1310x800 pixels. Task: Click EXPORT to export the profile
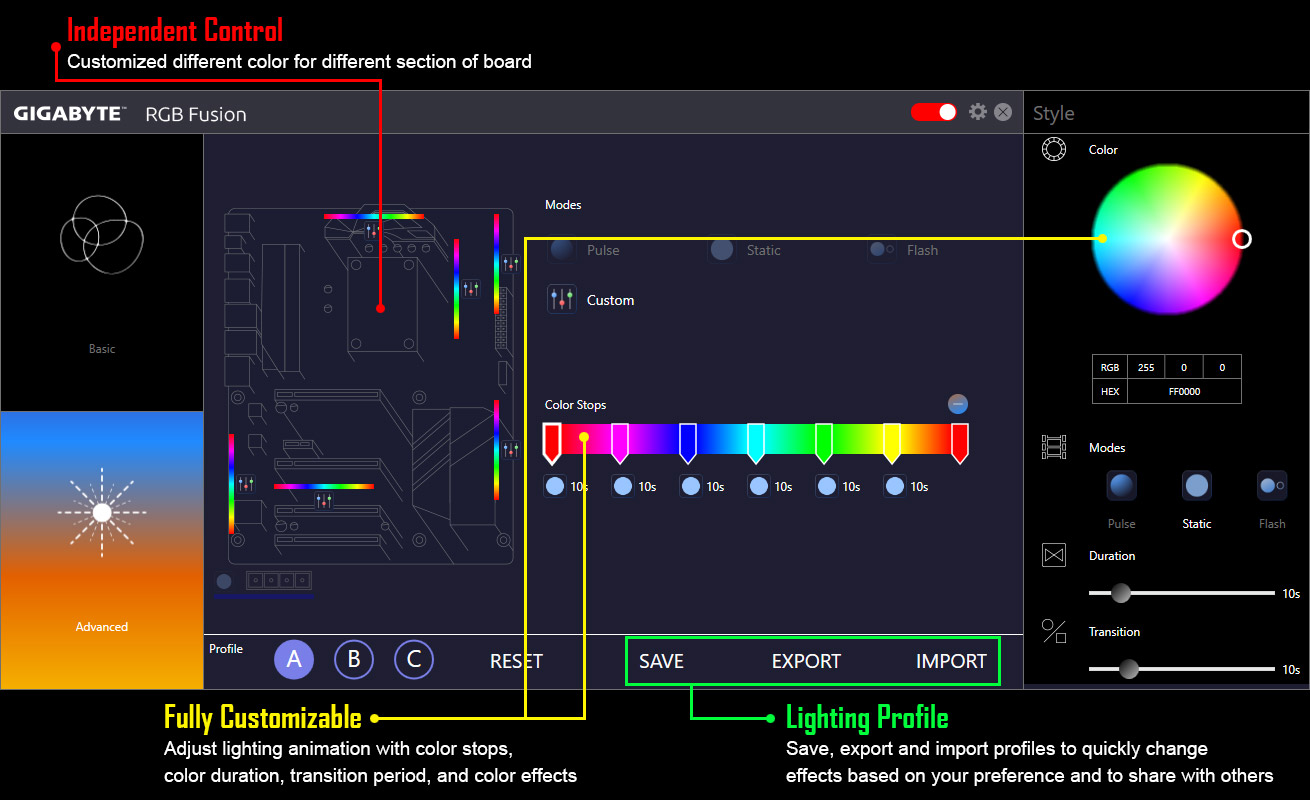tap(806, 661)
